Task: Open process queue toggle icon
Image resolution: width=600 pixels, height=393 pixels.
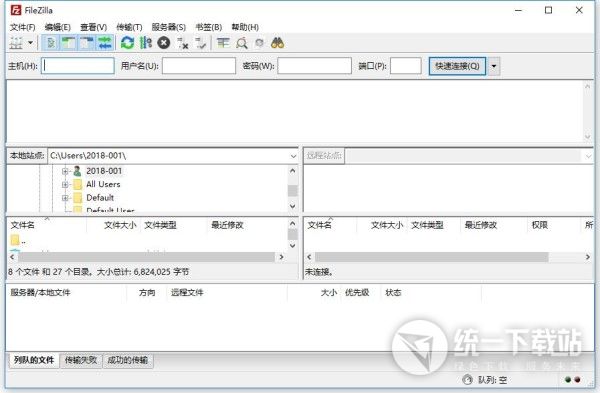Action: pos(145,43)
